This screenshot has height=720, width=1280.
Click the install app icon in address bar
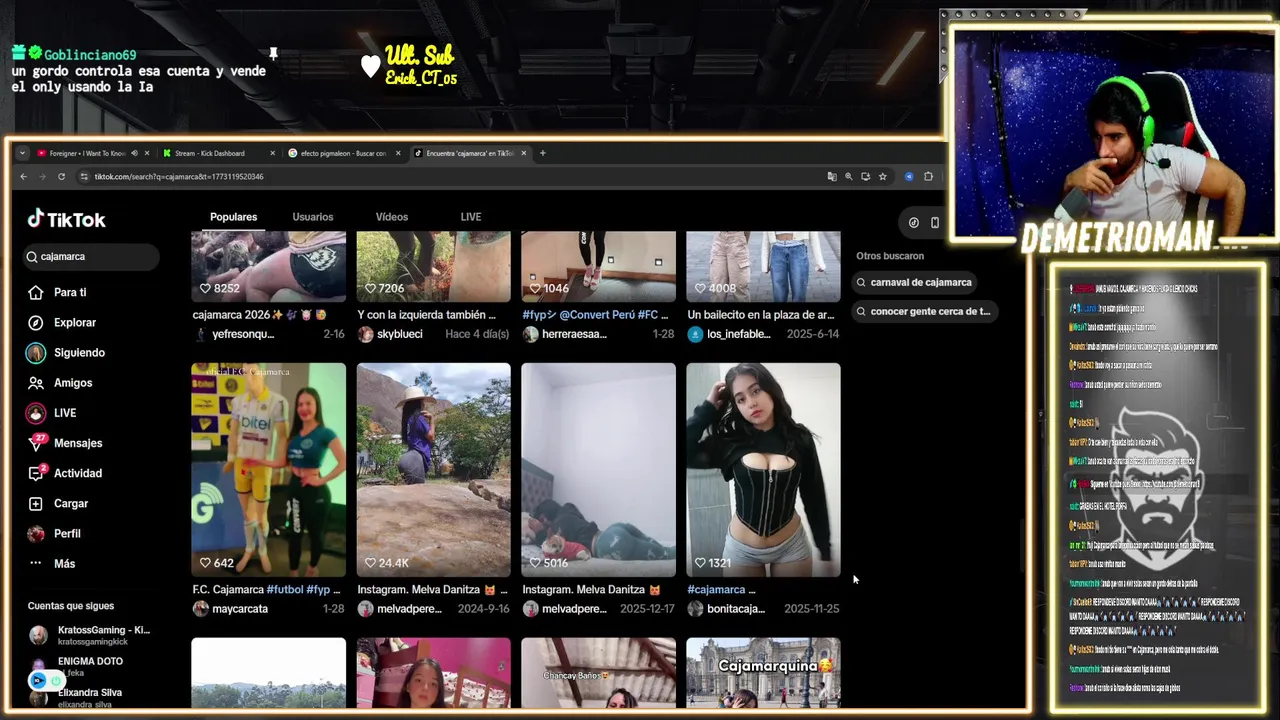pos(865,176)
